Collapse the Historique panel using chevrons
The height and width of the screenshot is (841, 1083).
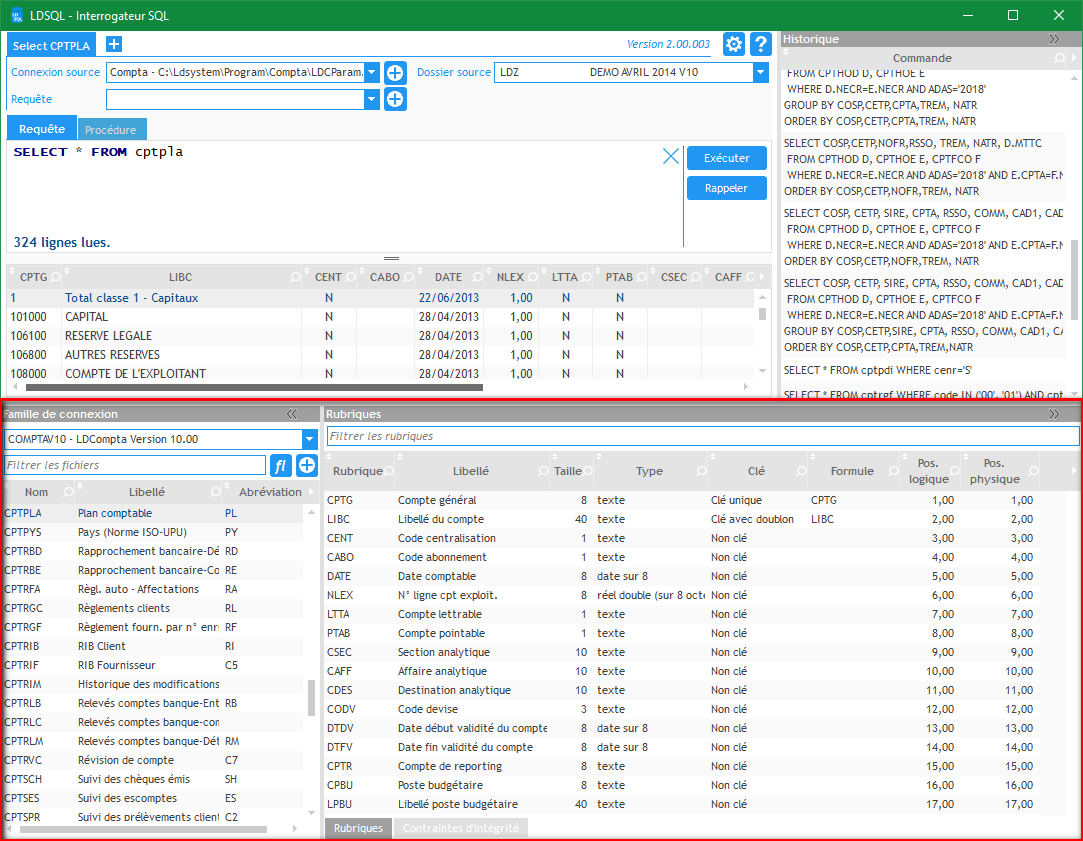pyautogui.click(x=1054, y=39)
